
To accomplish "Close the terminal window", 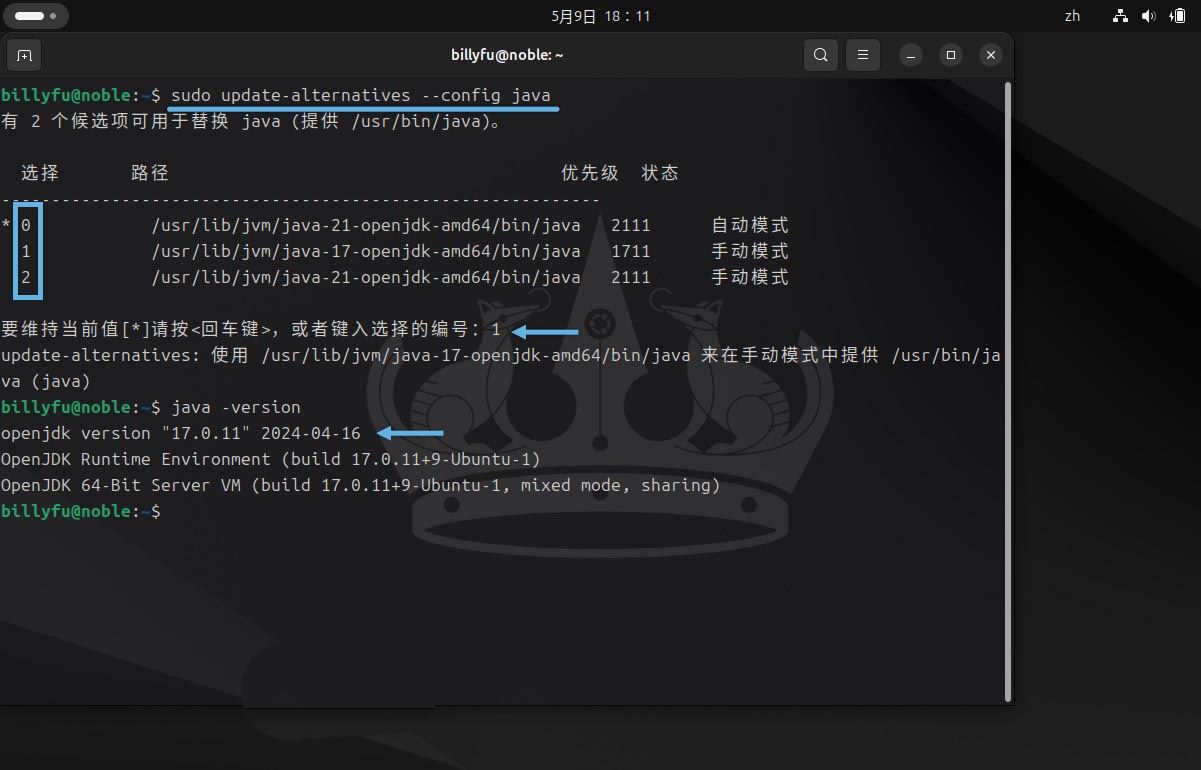I will tap(990, 55).
